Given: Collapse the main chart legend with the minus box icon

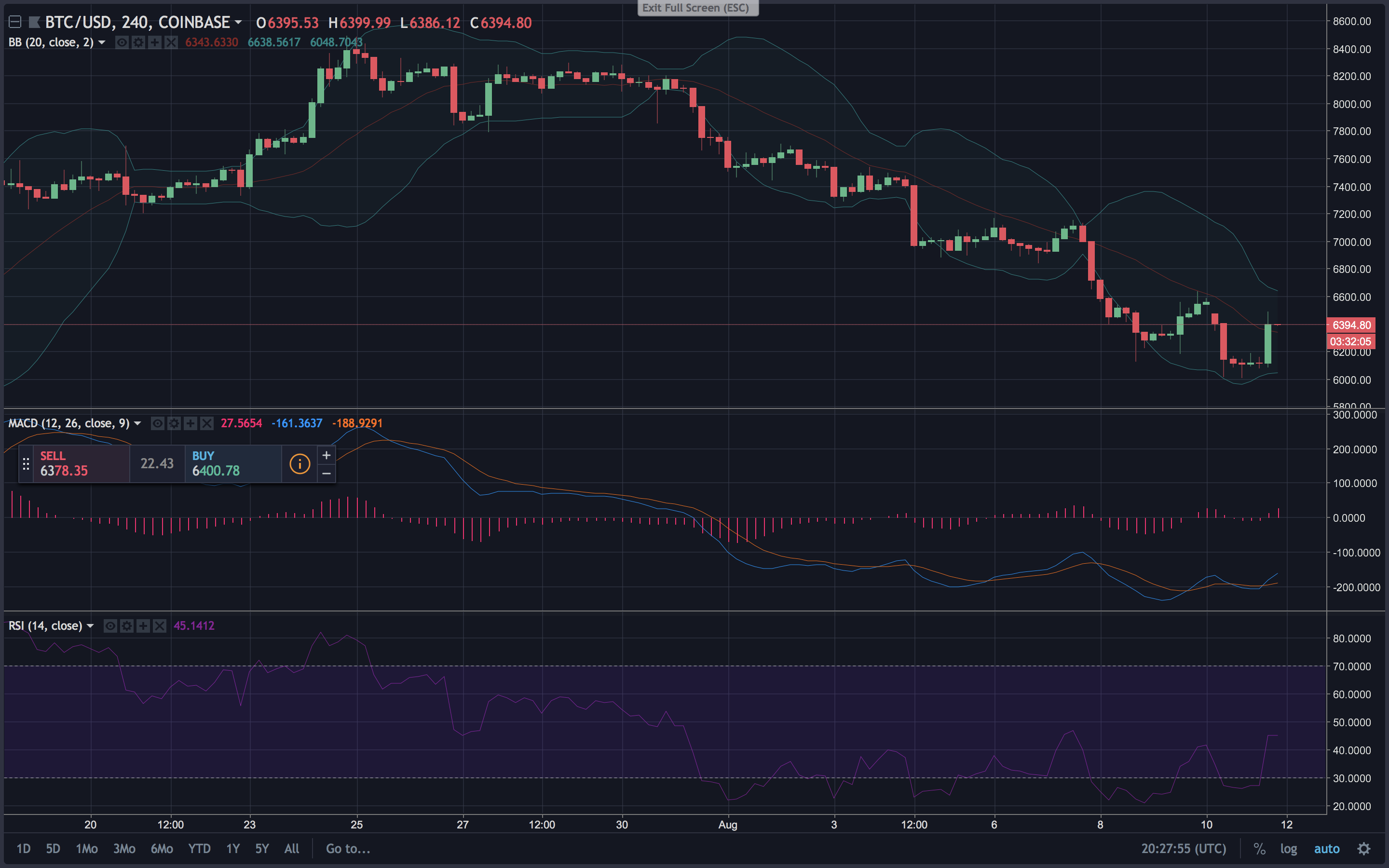Looking at the screenshot, I should point(15,22).
